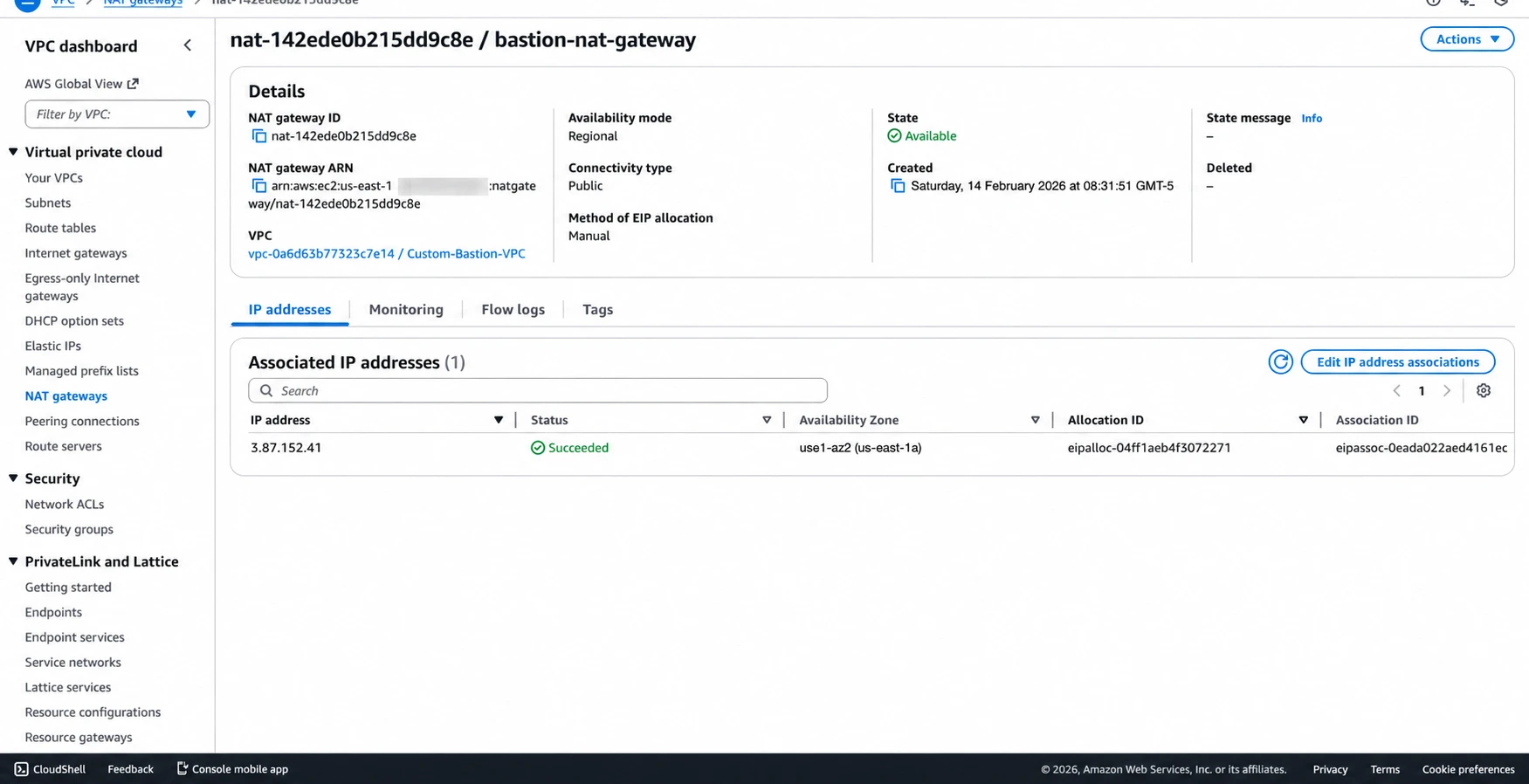Refresh the associated IP addresses table
1529x784 pixels.
click(x=1280, y=362)
